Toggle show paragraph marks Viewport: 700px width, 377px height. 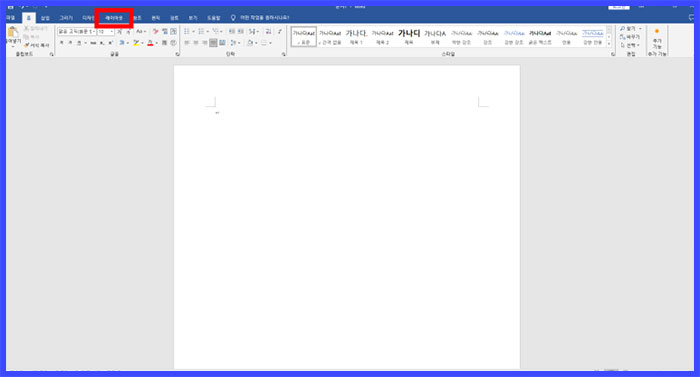pyautogui.click(x=280, y=32)
